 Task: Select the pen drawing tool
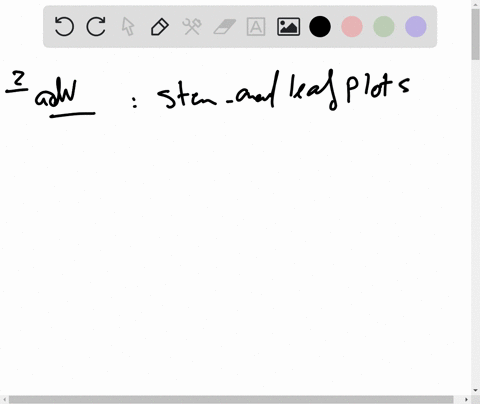pos(160,27)
